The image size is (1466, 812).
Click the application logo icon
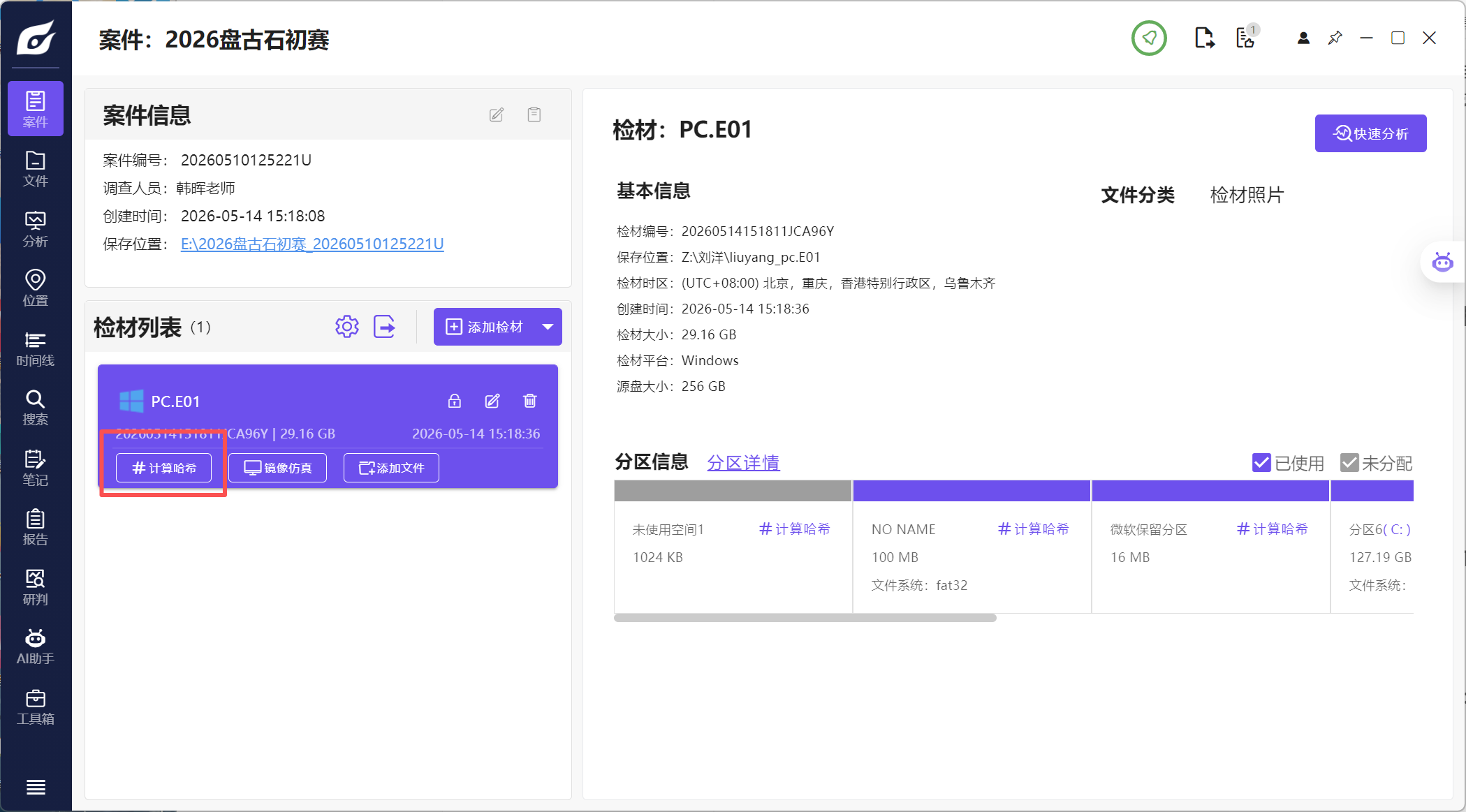pos(36,36)
